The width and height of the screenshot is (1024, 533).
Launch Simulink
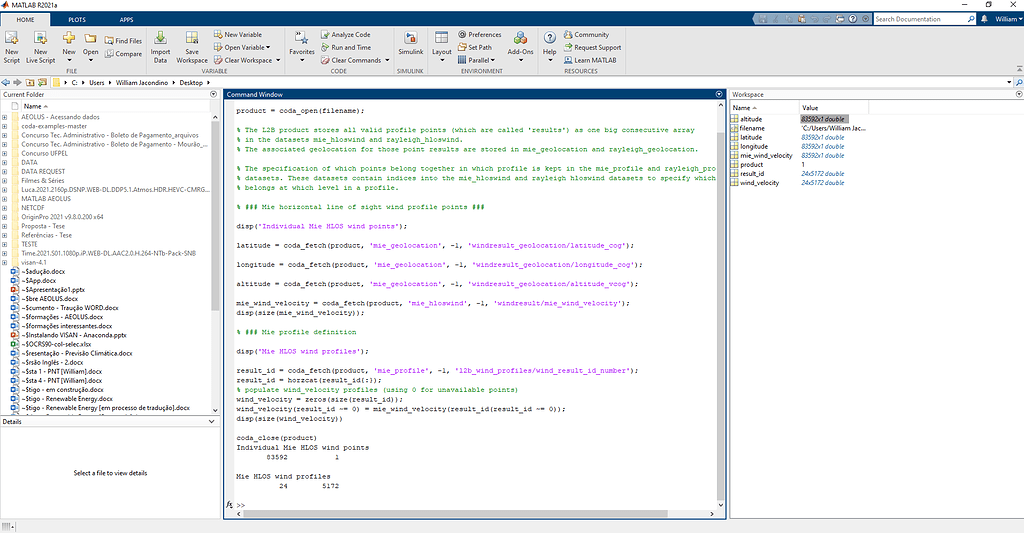[x=410, y=43]
